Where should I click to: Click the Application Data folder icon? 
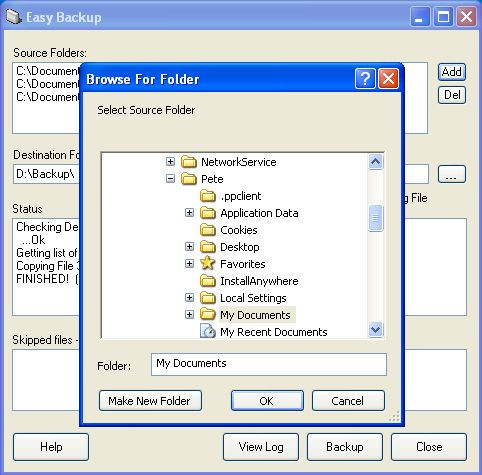(208, 213)
